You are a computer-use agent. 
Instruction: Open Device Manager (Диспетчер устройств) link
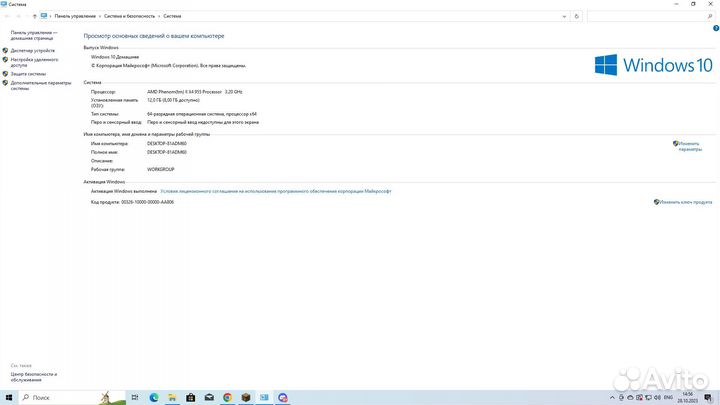pyautogui.click(x=33, y=51)
